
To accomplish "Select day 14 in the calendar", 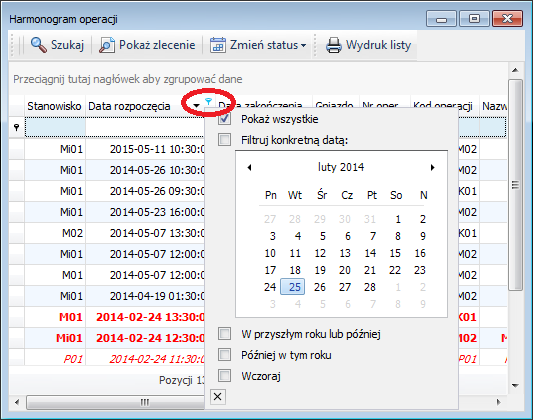I will pyautogui.click(x=370, y=253).
